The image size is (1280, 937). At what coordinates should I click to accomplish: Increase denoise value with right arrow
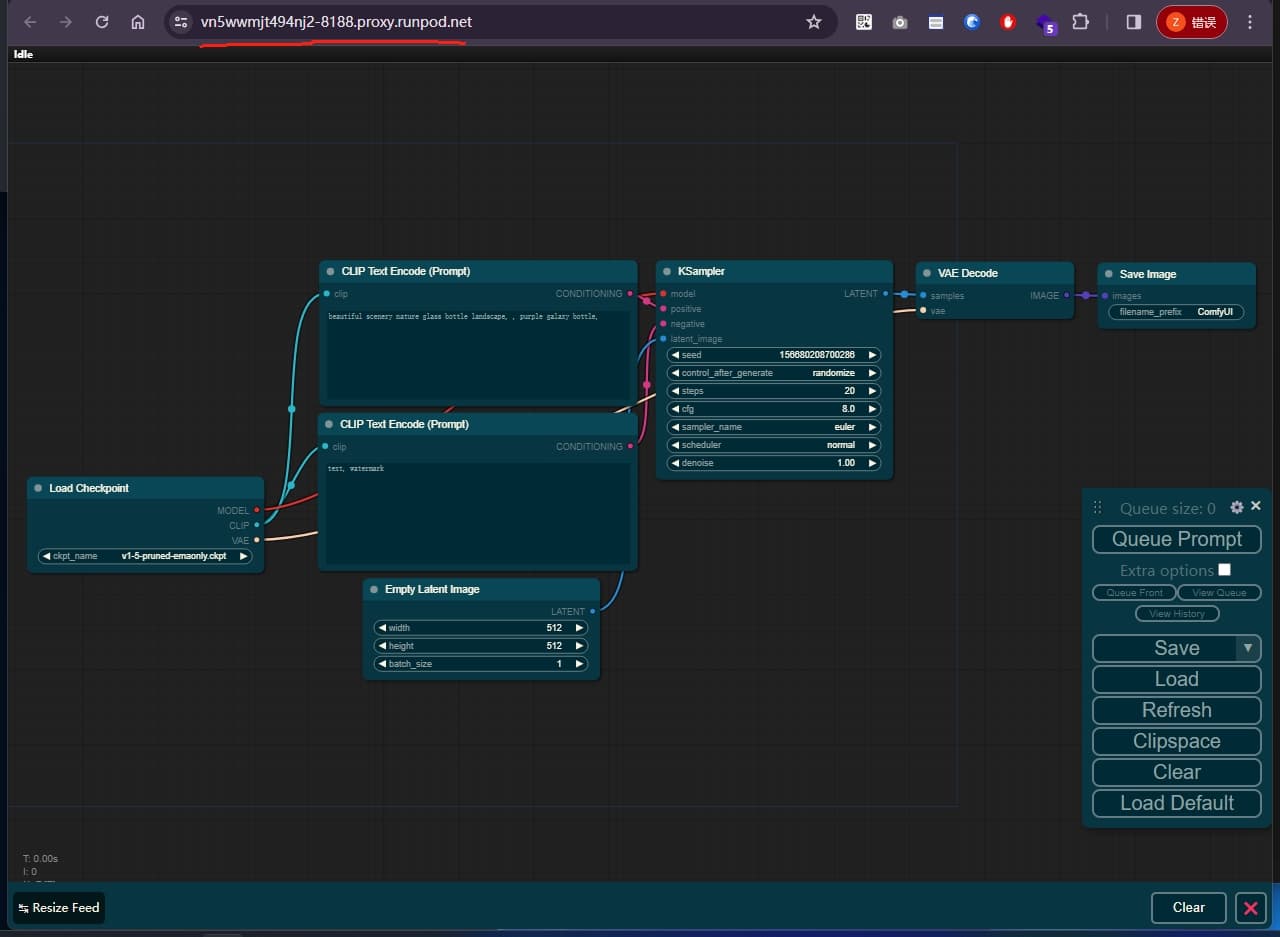click(x=872, y=463)
